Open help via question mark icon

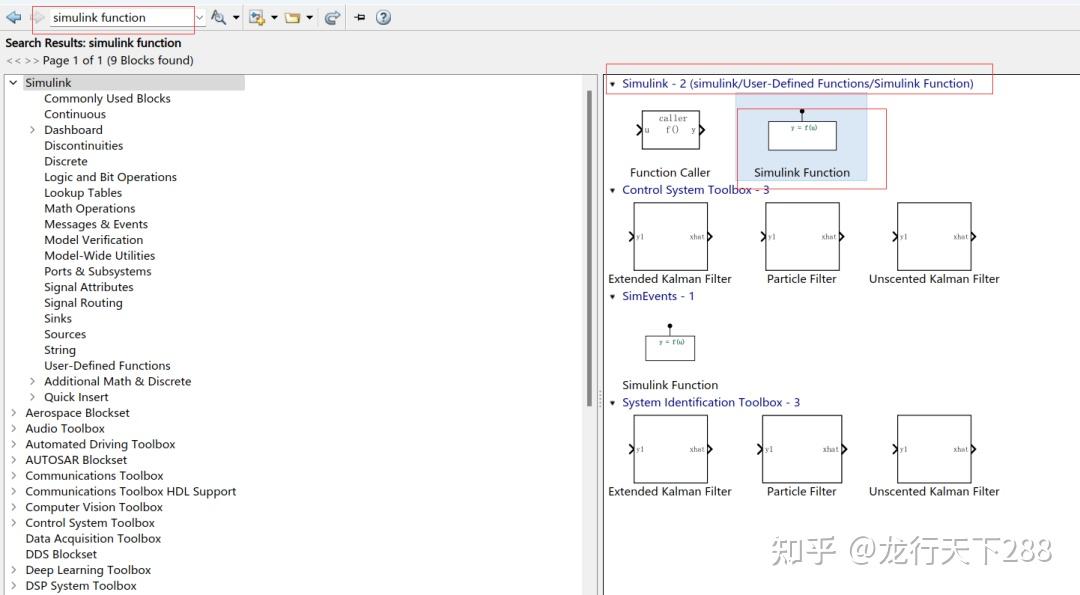tap(384, 17)
